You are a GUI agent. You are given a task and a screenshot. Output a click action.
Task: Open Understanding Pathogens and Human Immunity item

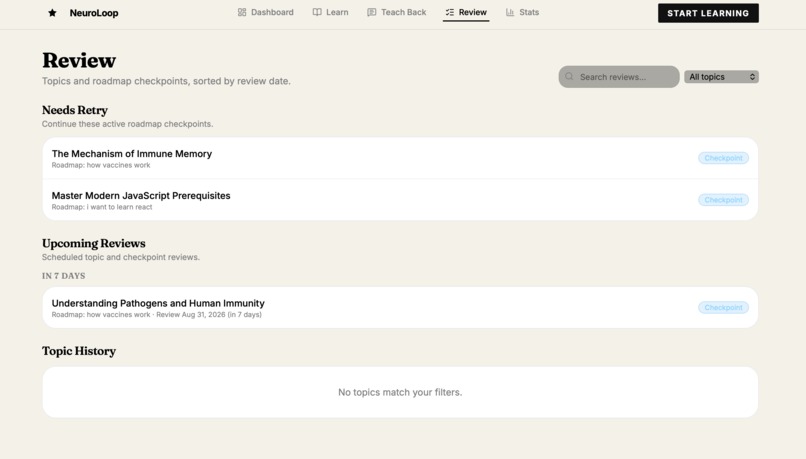click(400, 307)
